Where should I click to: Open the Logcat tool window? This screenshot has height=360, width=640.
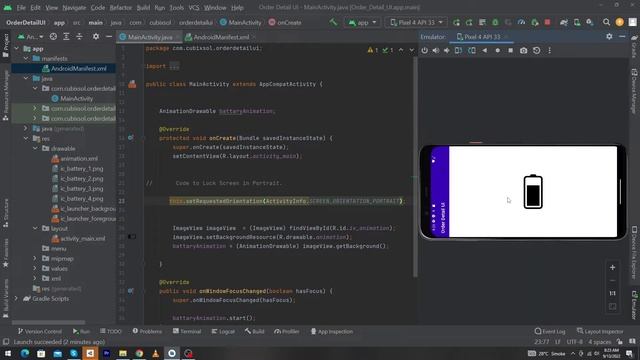[223, 331]
